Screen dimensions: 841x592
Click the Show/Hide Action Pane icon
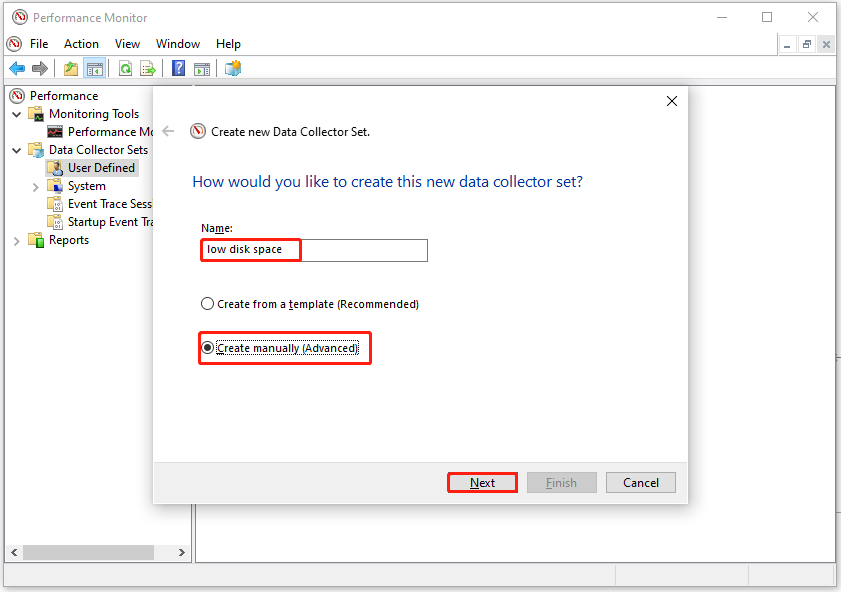point(202,68)
